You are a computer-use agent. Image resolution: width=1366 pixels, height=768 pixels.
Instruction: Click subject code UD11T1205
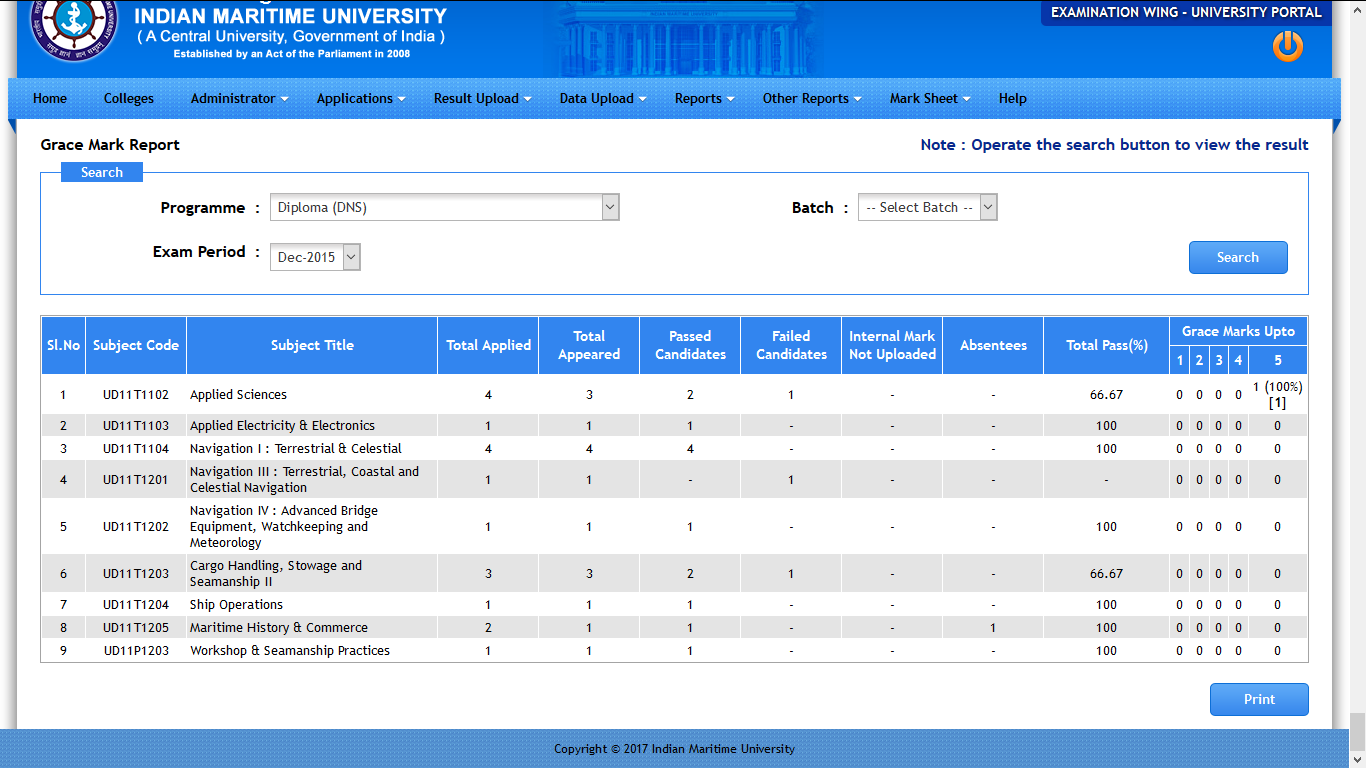[x=136, y=628]
